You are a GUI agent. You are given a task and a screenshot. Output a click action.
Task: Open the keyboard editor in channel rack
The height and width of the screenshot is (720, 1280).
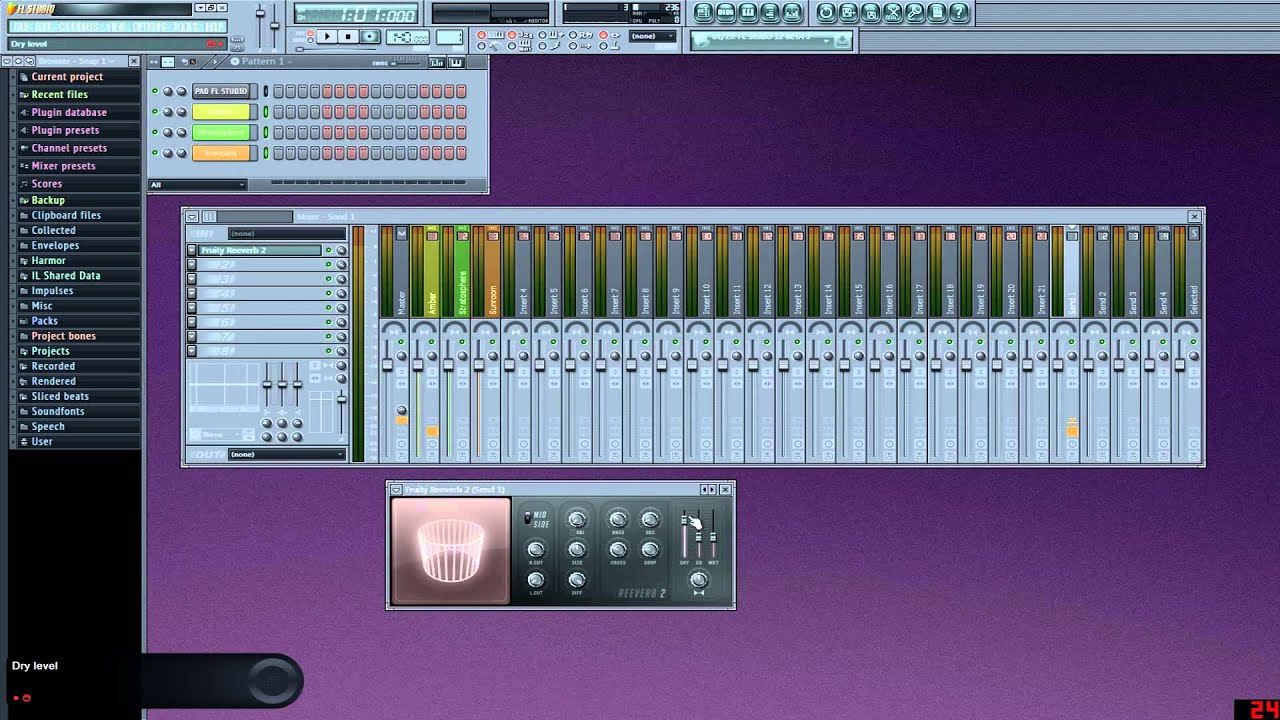click(456, 62)
